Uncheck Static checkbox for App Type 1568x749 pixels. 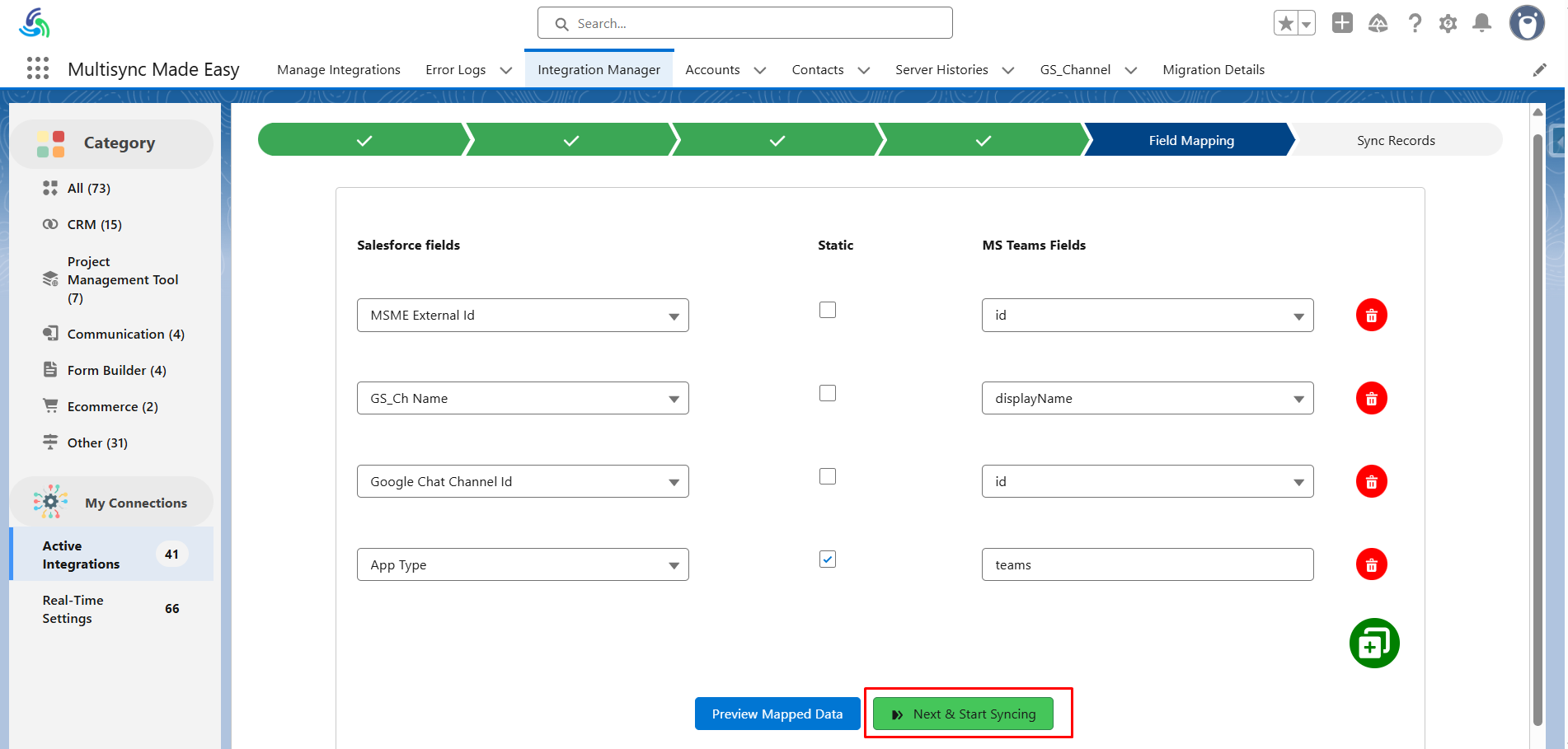click(x=828, y=559)
